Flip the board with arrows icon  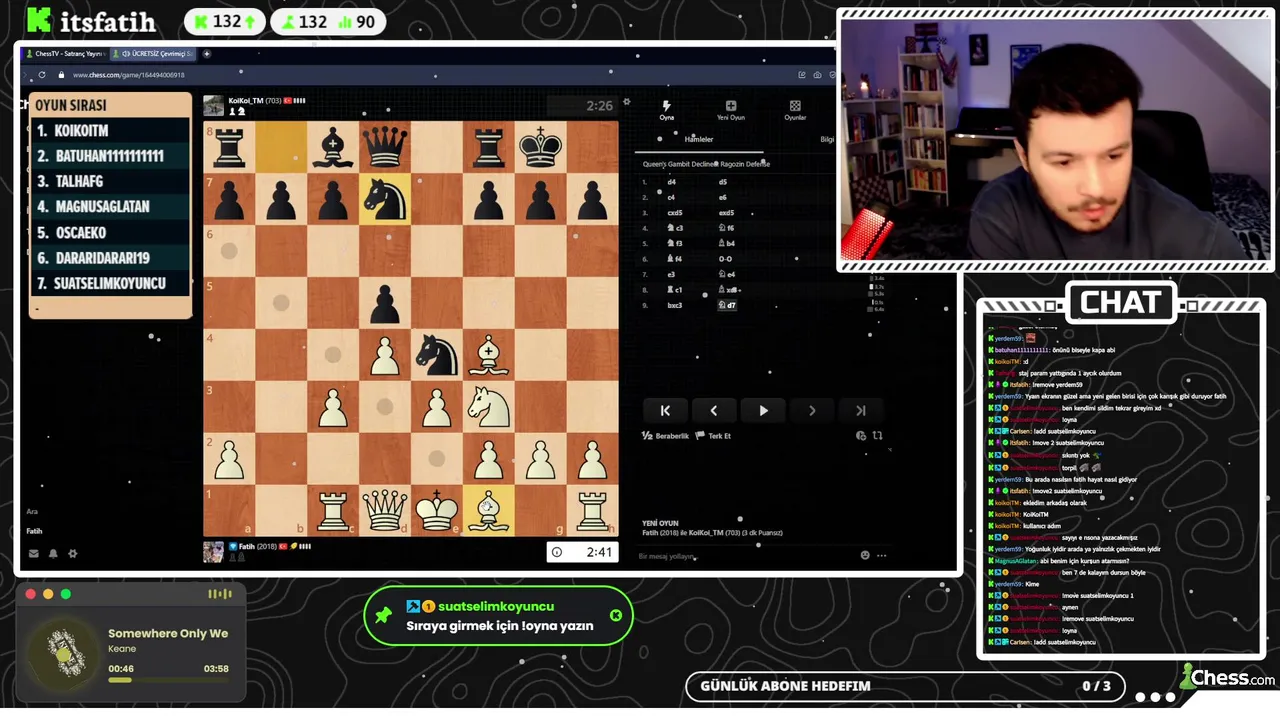pyautogui.click(x=877, y=436)
